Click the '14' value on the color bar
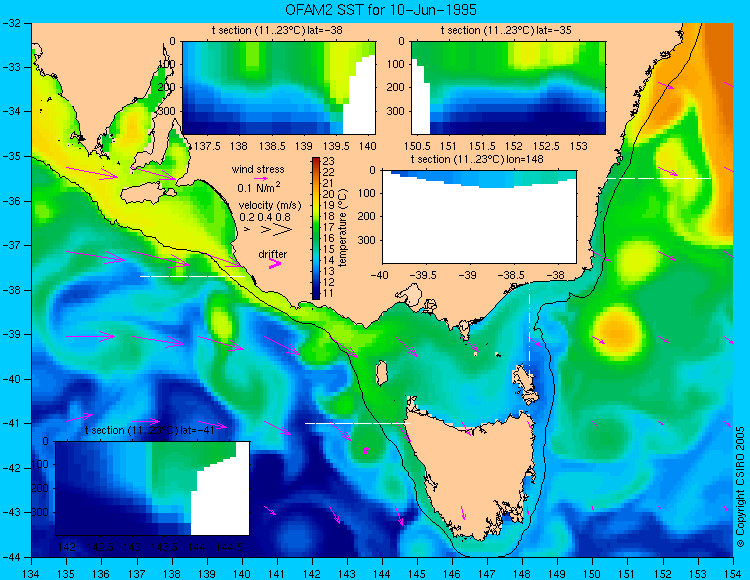The height and width of the screenshot is (580, 750). (x=329, y=260)
